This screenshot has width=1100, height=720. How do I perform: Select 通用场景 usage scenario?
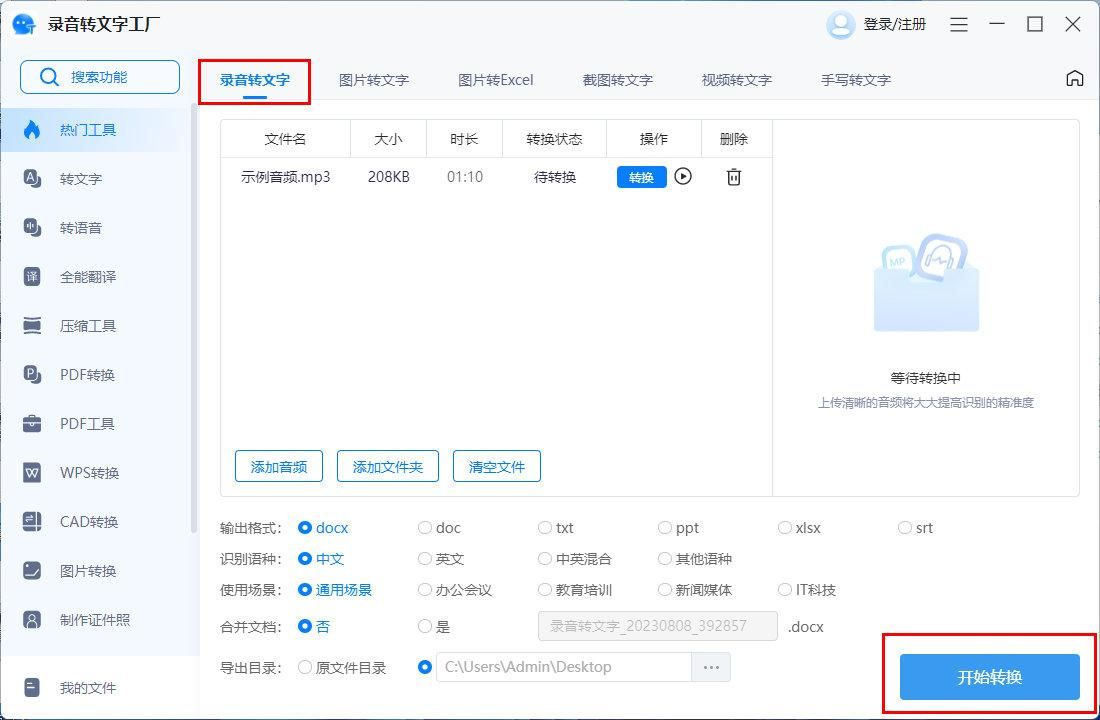coord(335,589)
